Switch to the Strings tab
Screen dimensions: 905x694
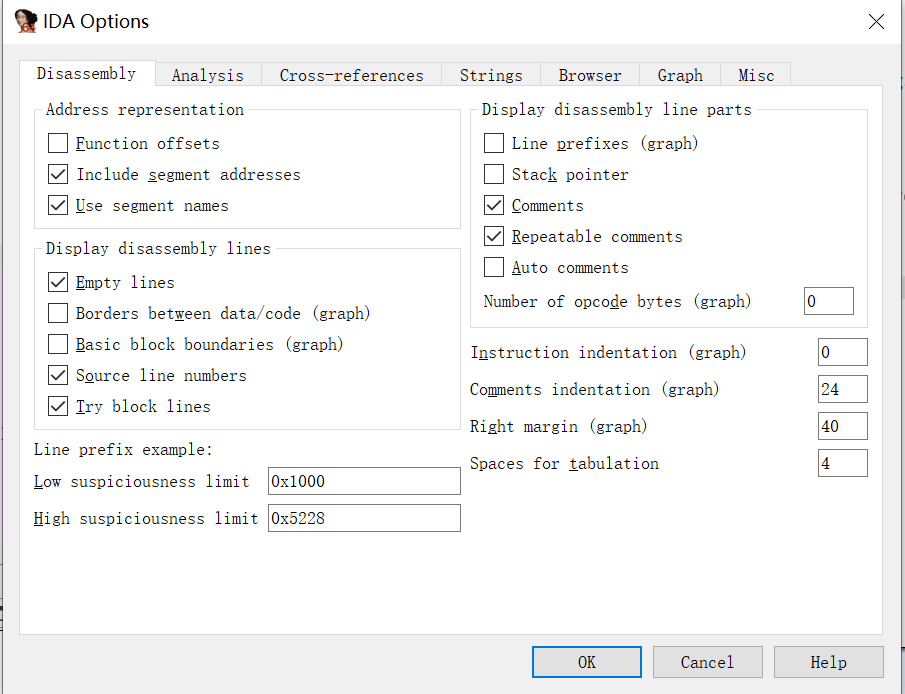pos(491,75)
